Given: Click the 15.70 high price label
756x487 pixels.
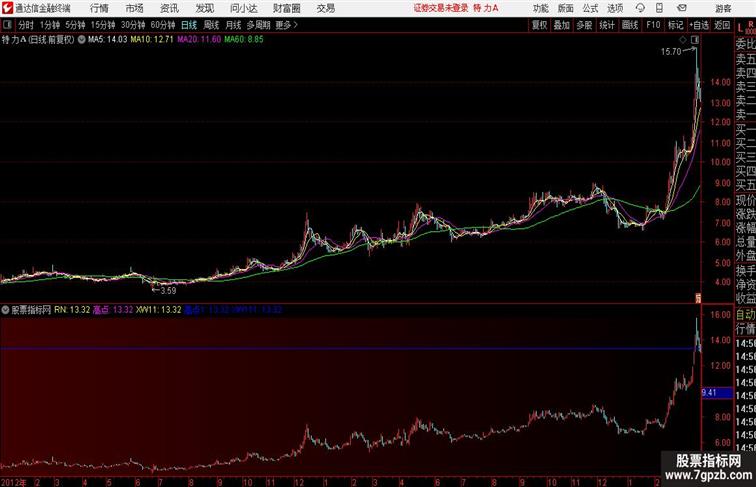Looking at the screenshot, I should click(x=671, y=52).
